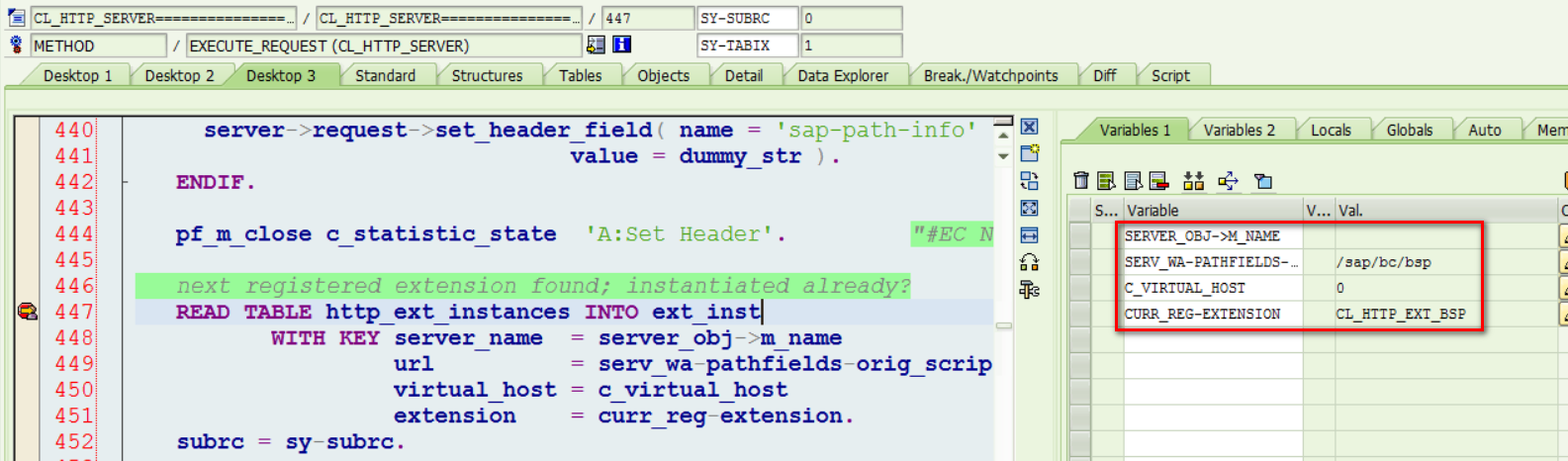Switch to Globals tab

[x=1409, y=130]
